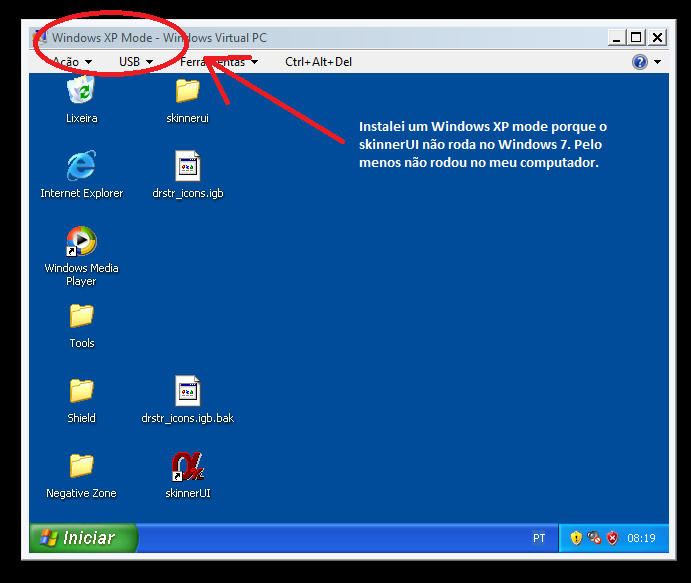Select the Shield folder icon
The height and width of the screenshot is (583, 691).
[x=82, y=390]
